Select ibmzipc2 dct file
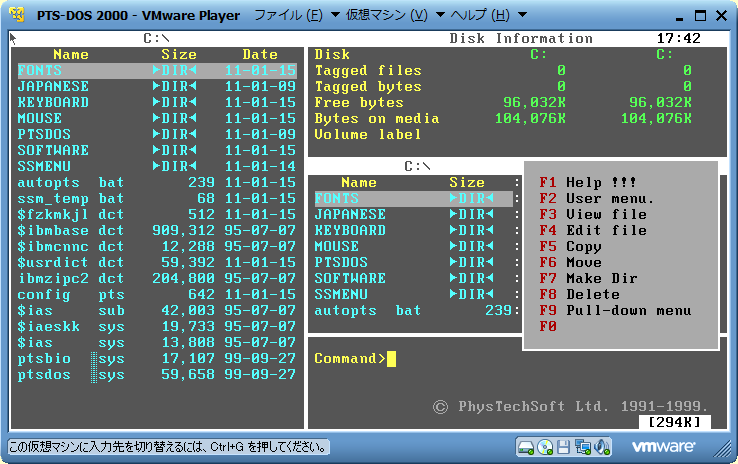Screen dimensions: 738x464 [x=157, y=279]
